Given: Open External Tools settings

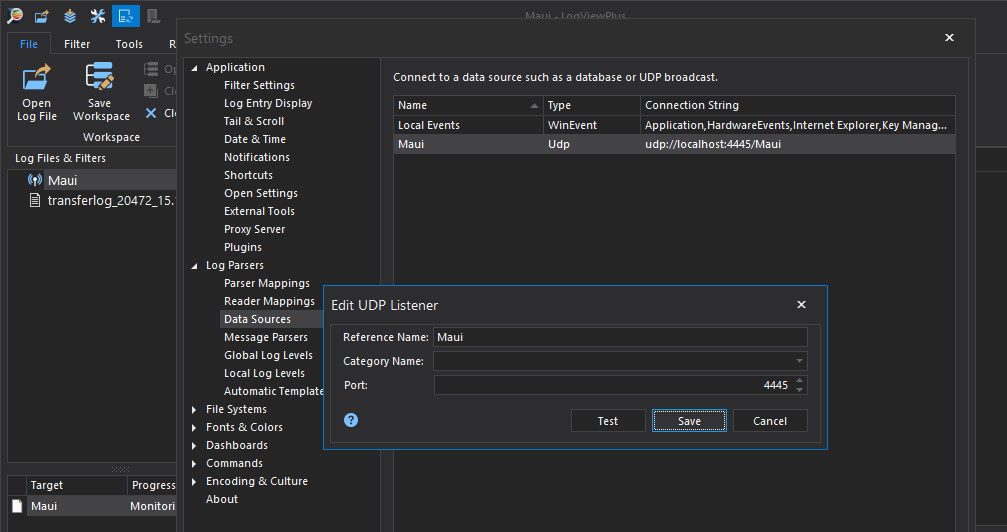Looking at the screenshot, I should tap(259, 211).
